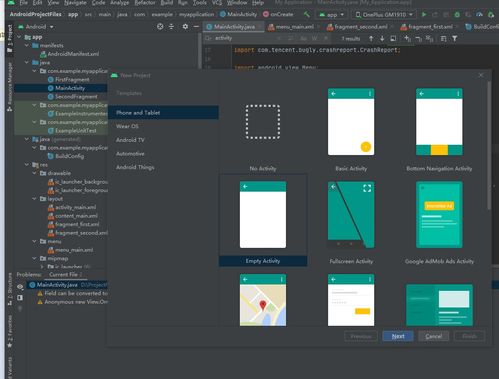
Task: Open the Android view dropdown
Action: [36, 27]
